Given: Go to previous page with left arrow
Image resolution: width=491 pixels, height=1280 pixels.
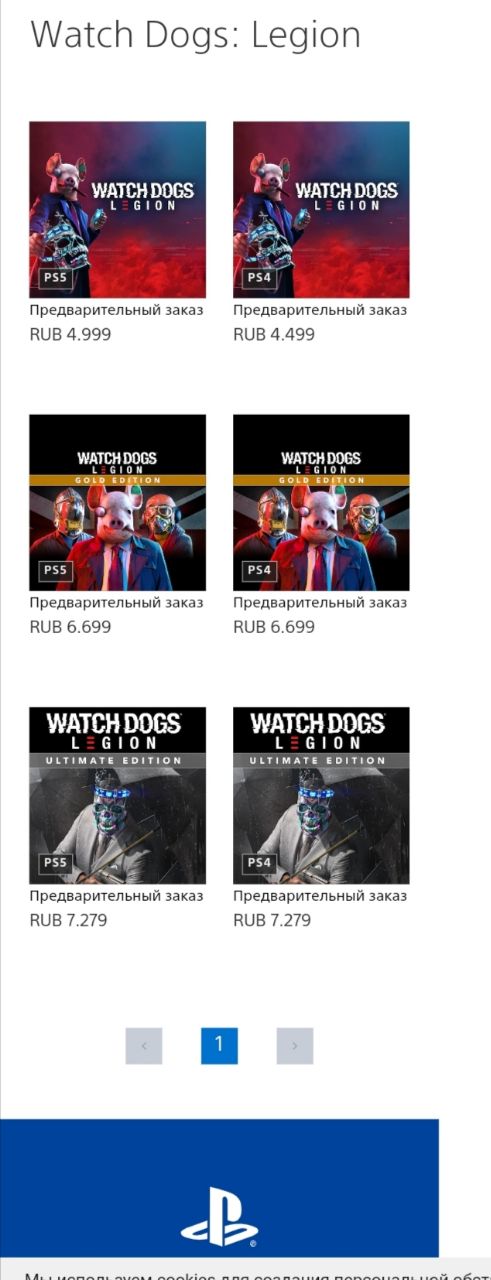Looking at the screenshot, I should (x=144, y=1046).
